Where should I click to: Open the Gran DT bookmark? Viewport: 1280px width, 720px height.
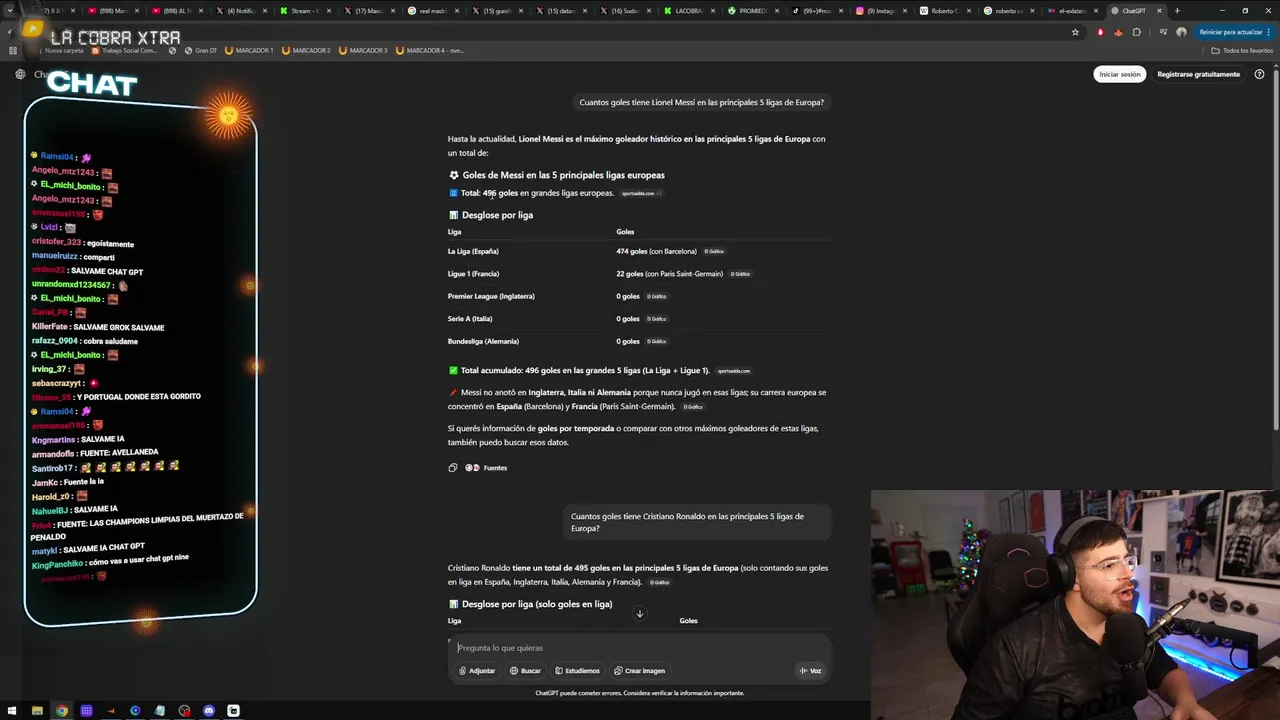(x=200, y=50)
